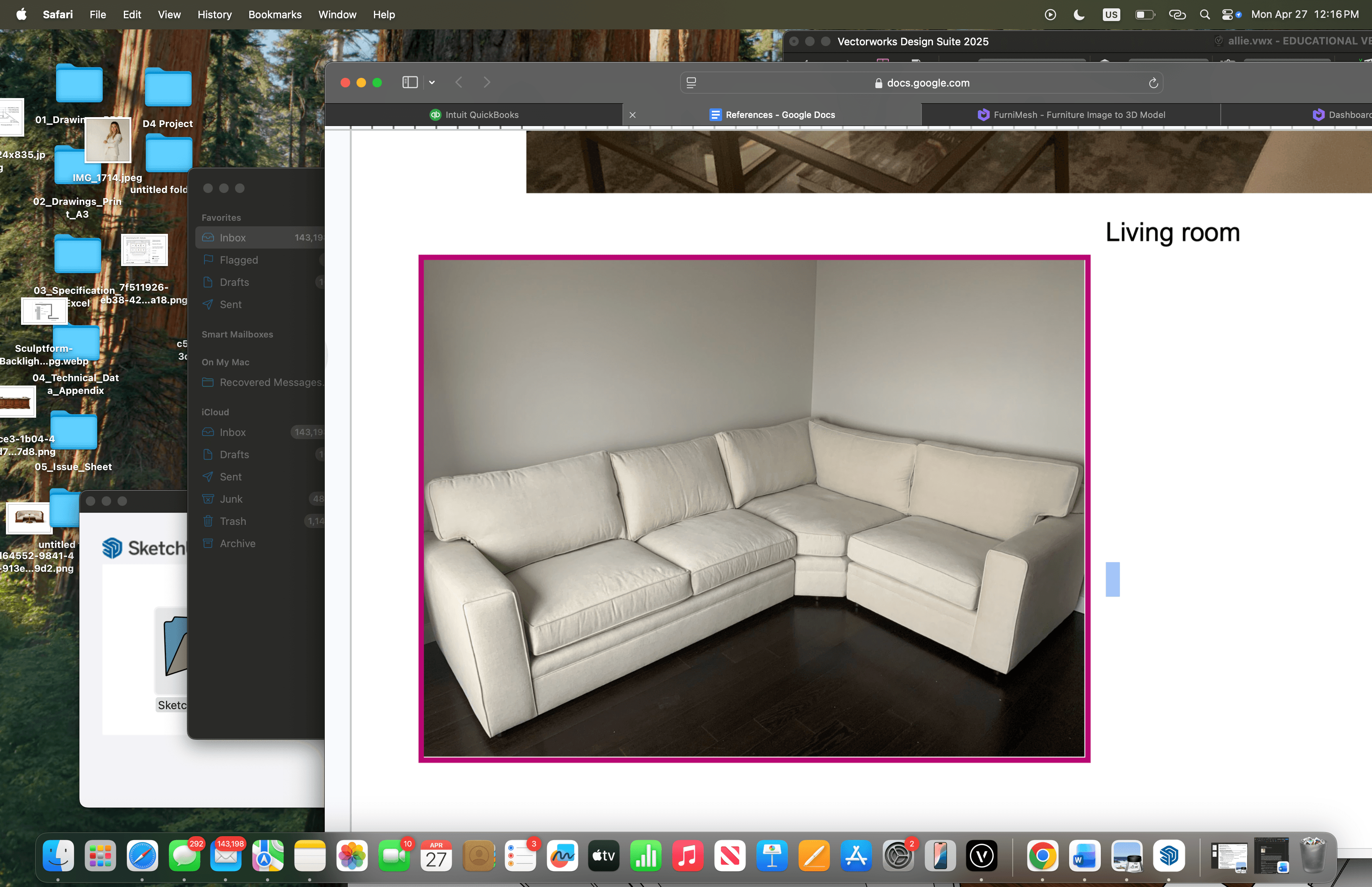Open Calendar from the Dock
Screen dimensions: 1372x887
436,855
